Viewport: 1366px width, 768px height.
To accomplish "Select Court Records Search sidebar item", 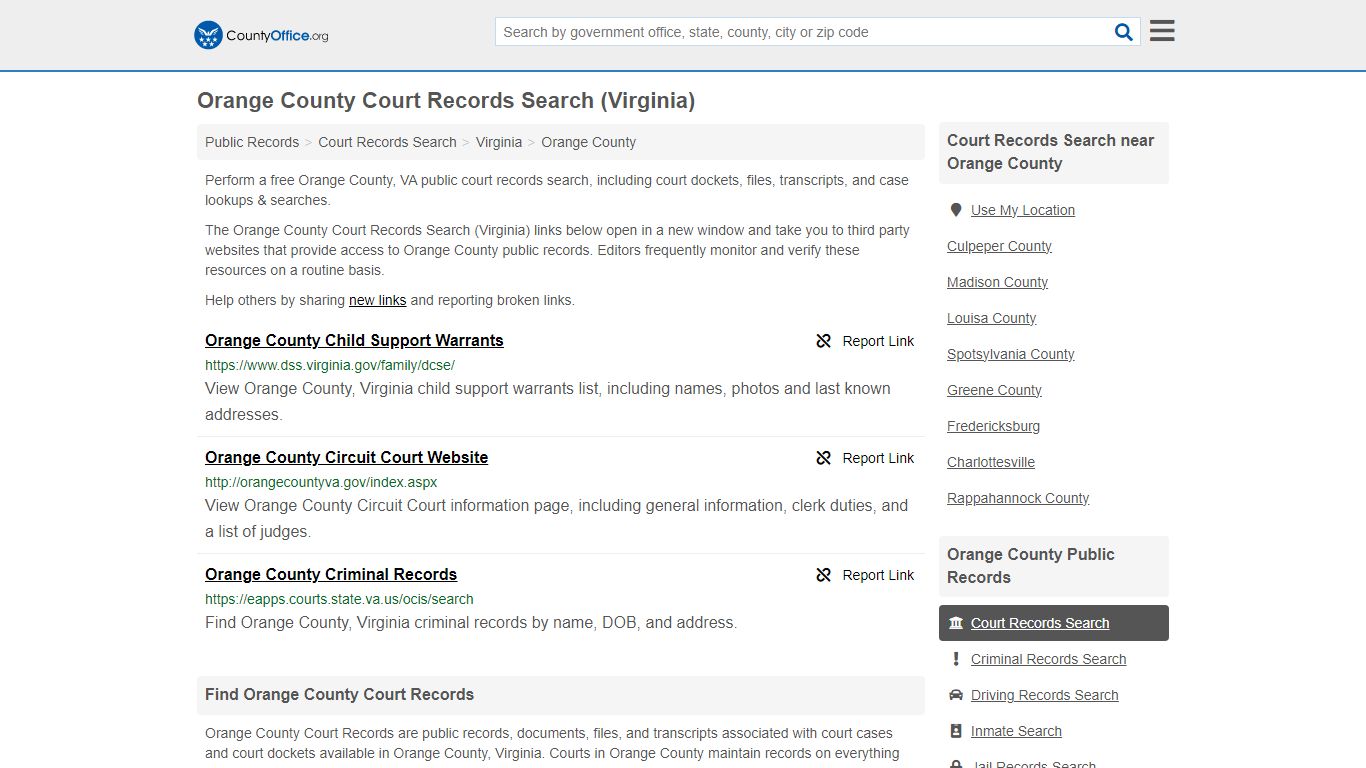I will point(1053,623).
